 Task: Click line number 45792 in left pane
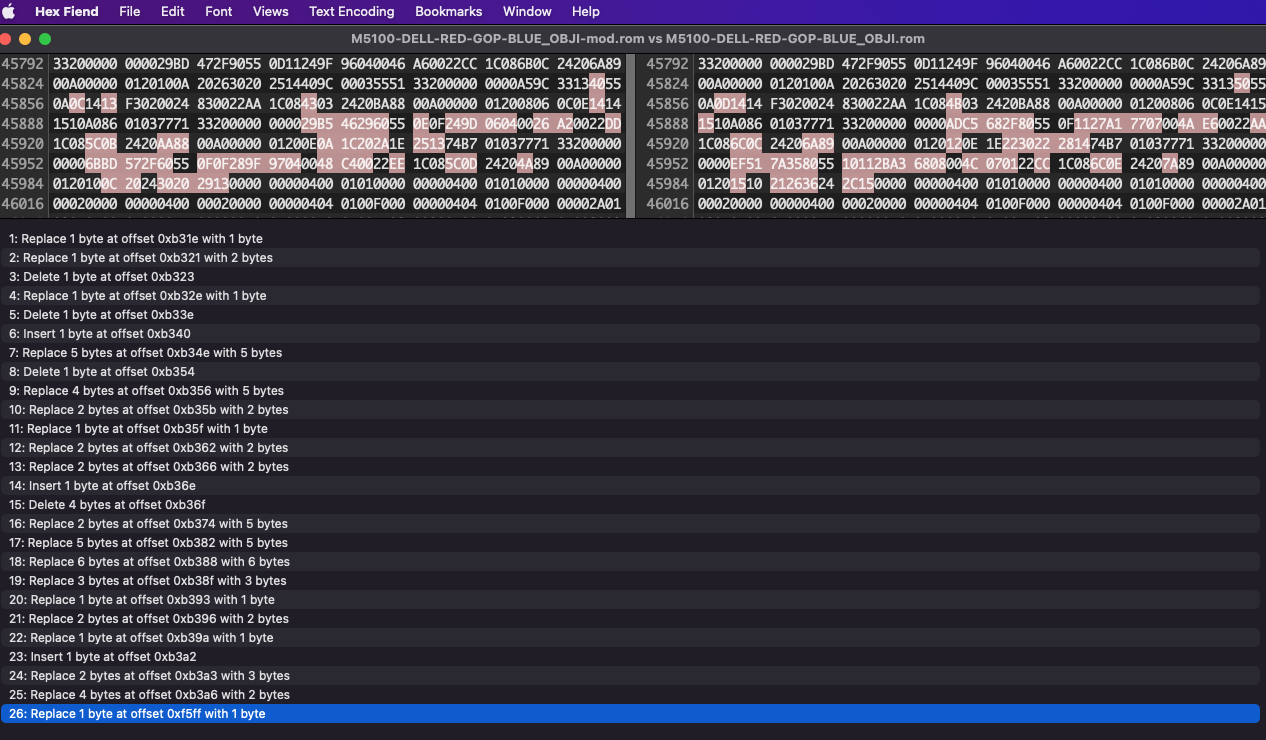click(x=22, y=64)
